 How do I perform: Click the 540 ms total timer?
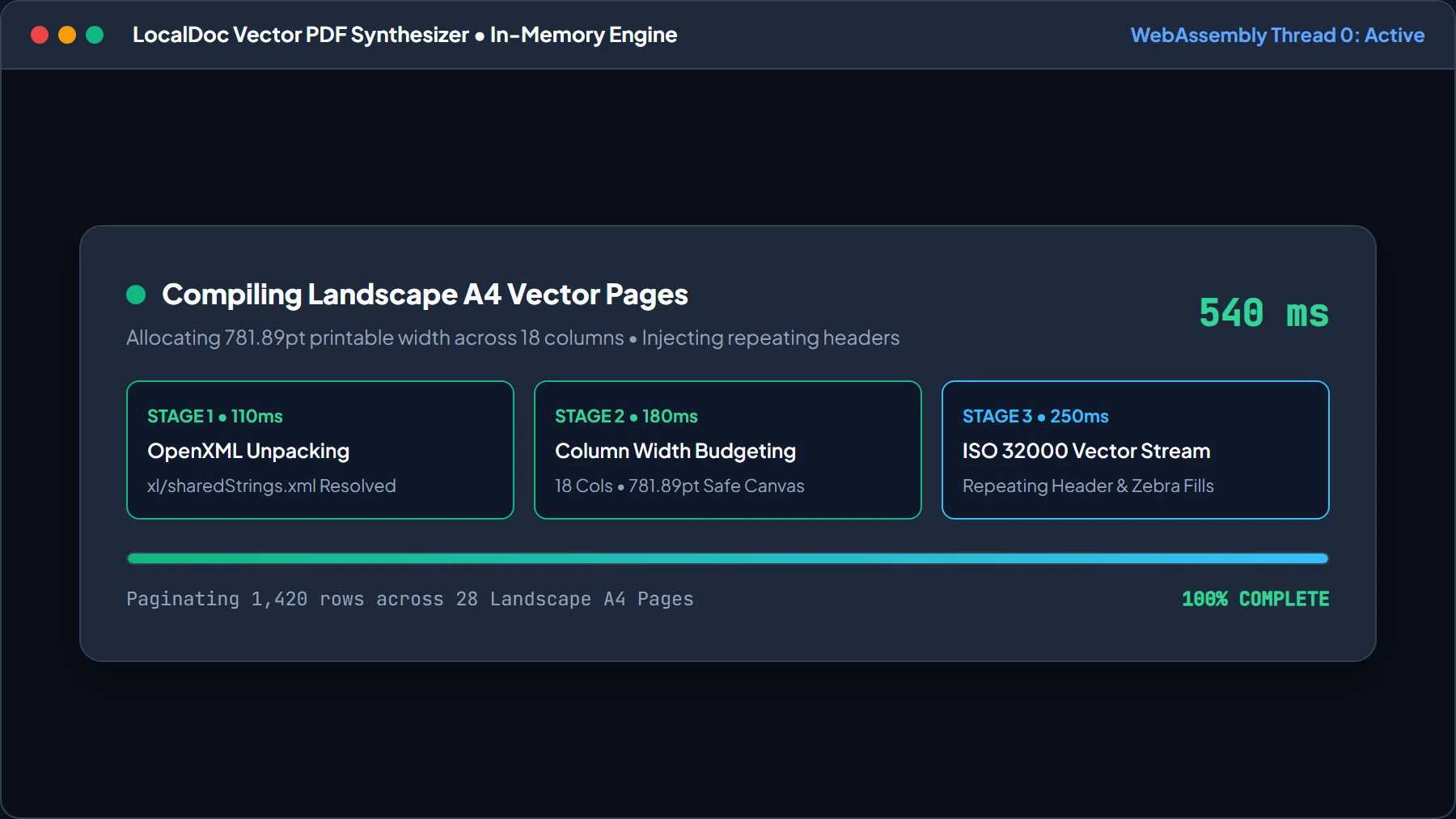[1263, 313]
